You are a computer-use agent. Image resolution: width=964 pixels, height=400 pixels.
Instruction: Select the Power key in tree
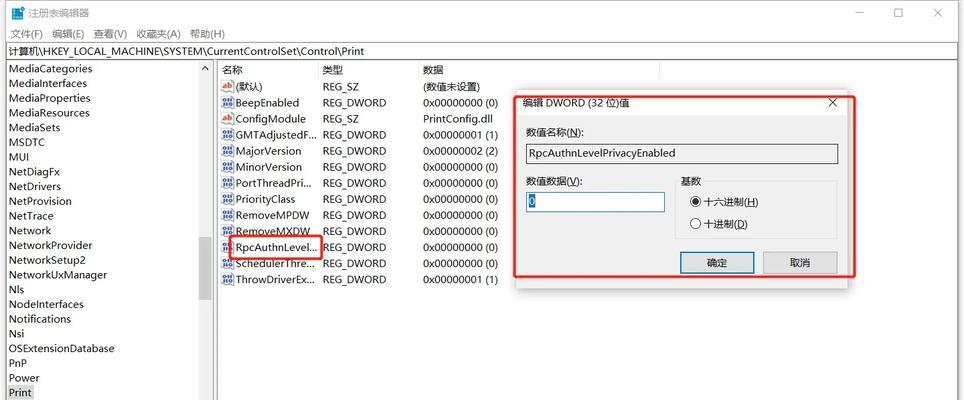click(x=24, y=378)
